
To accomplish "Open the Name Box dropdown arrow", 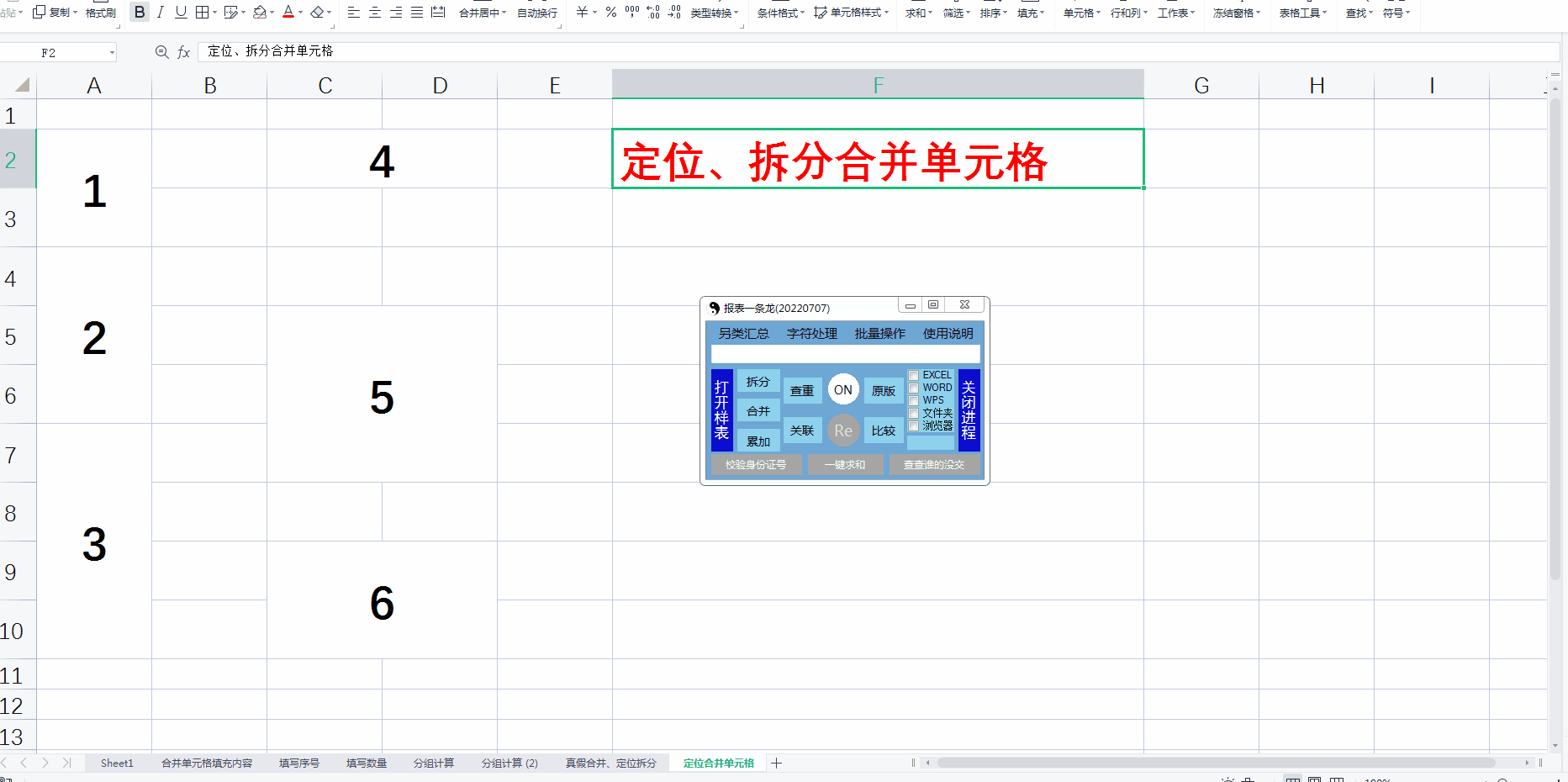I will [x=112, y=52].
